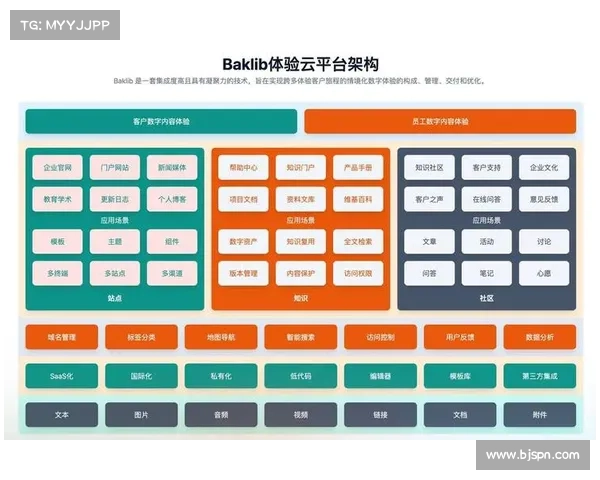This screenshot has width=600, height=480.
Task: Choose the 访问权限 box
Action: click(358, 273)
